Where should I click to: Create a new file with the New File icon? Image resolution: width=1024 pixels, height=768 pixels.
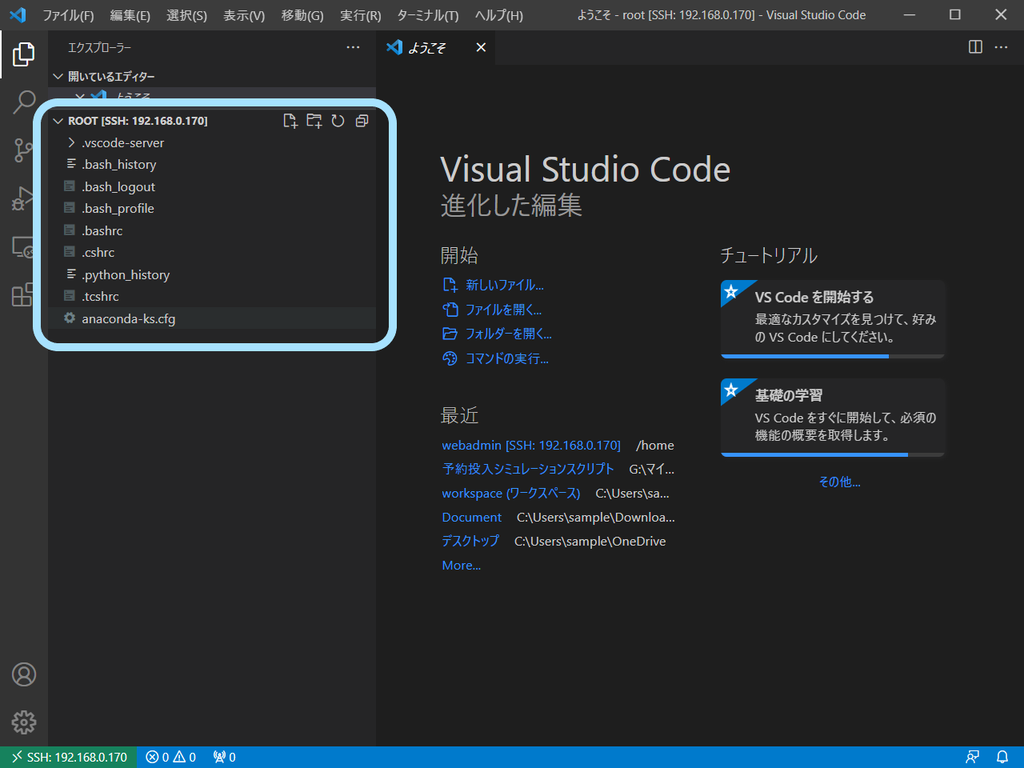tap(289, 120)
